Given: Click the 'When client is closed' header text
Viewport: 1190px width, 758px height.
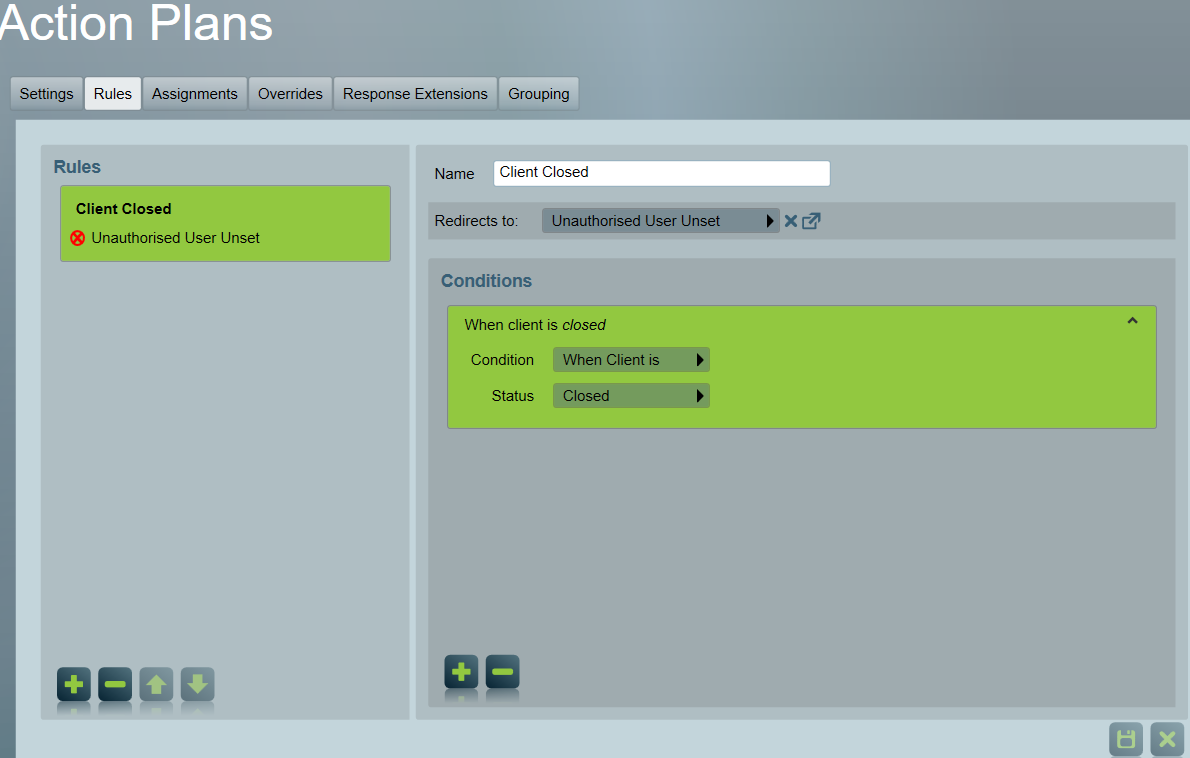Looking at the screenshot, I should (x=535, y=325).
